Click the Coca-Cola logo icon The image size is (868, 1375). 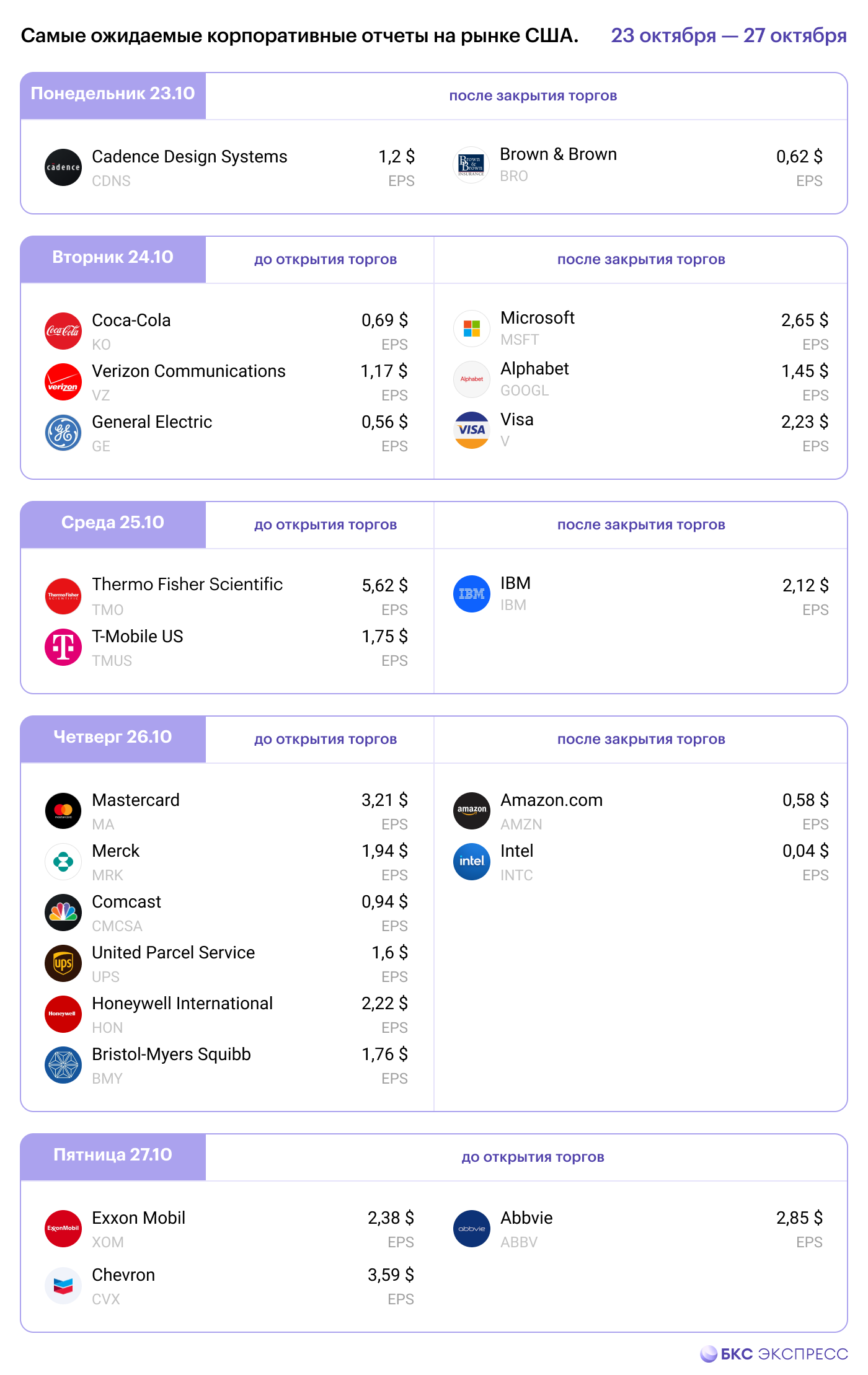[x=63, y=331]
